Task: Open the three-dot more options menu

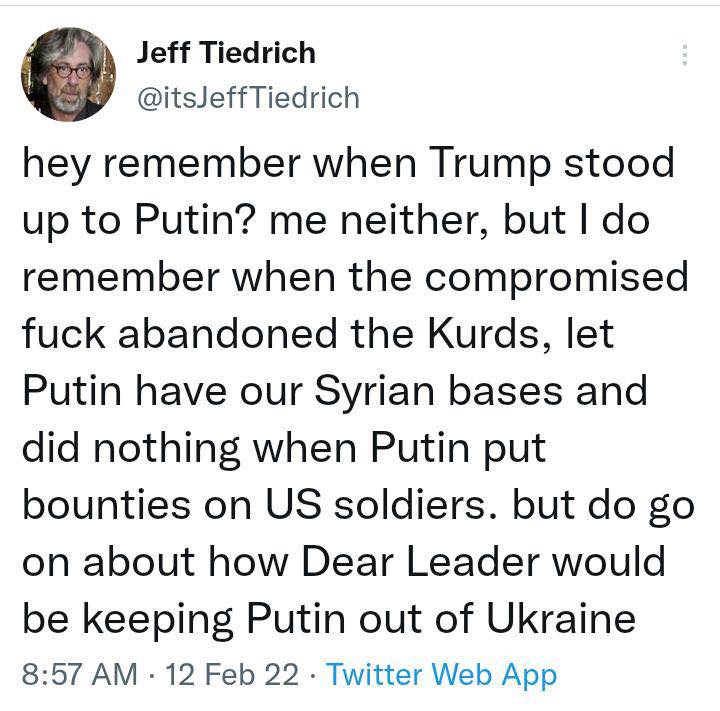Action: [685, 55]
